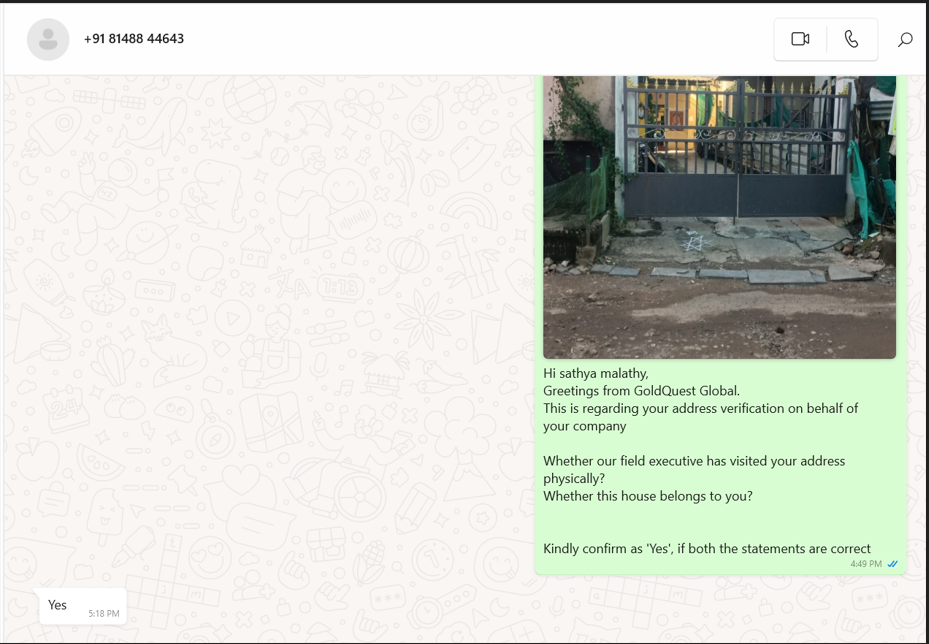The image size is (929, 644).
Task: Click the 'Whether our field executive' line
Action: [x=694, y=461]
